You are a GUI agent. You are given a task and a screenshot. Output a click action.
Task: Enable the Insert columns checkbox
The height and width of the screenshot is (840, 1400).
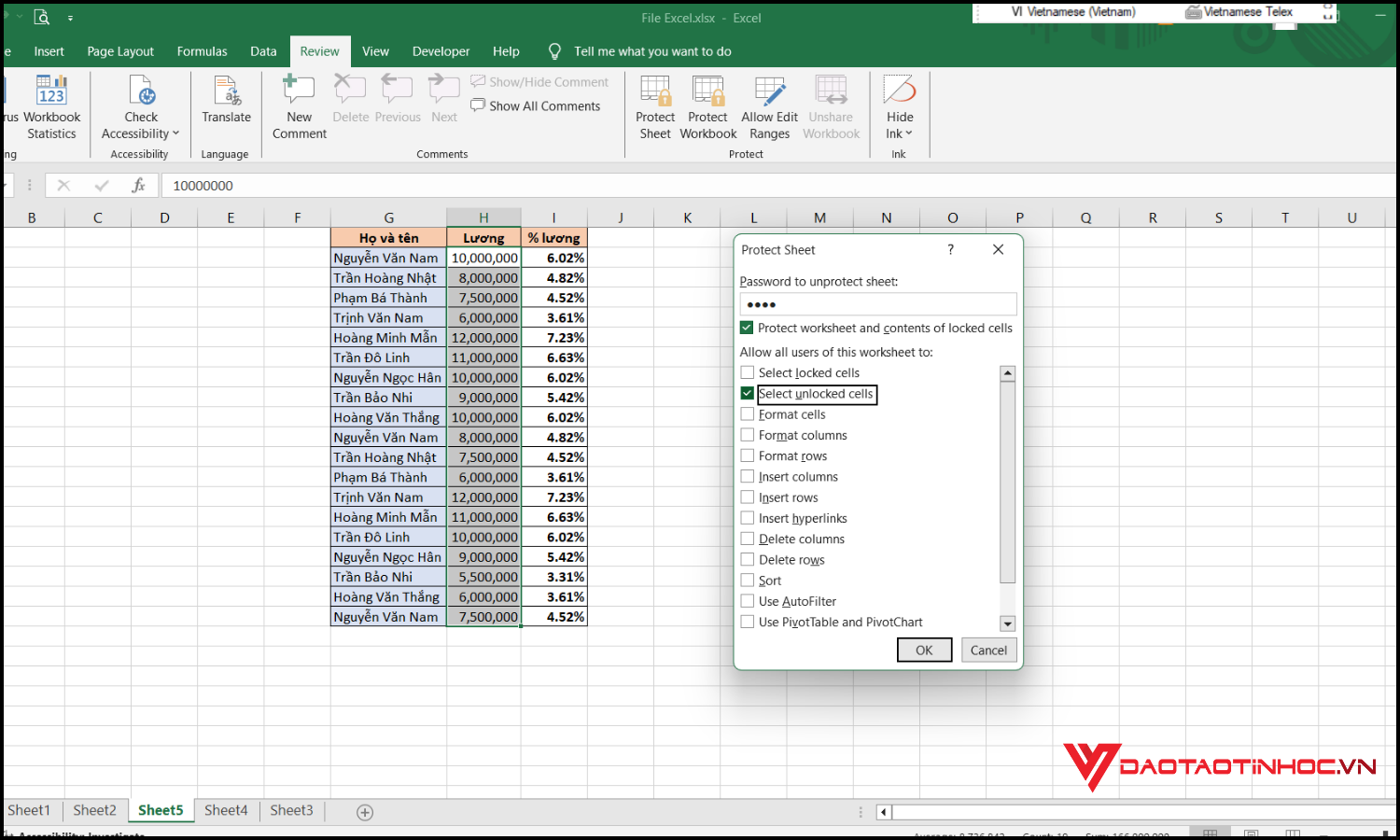748,477
